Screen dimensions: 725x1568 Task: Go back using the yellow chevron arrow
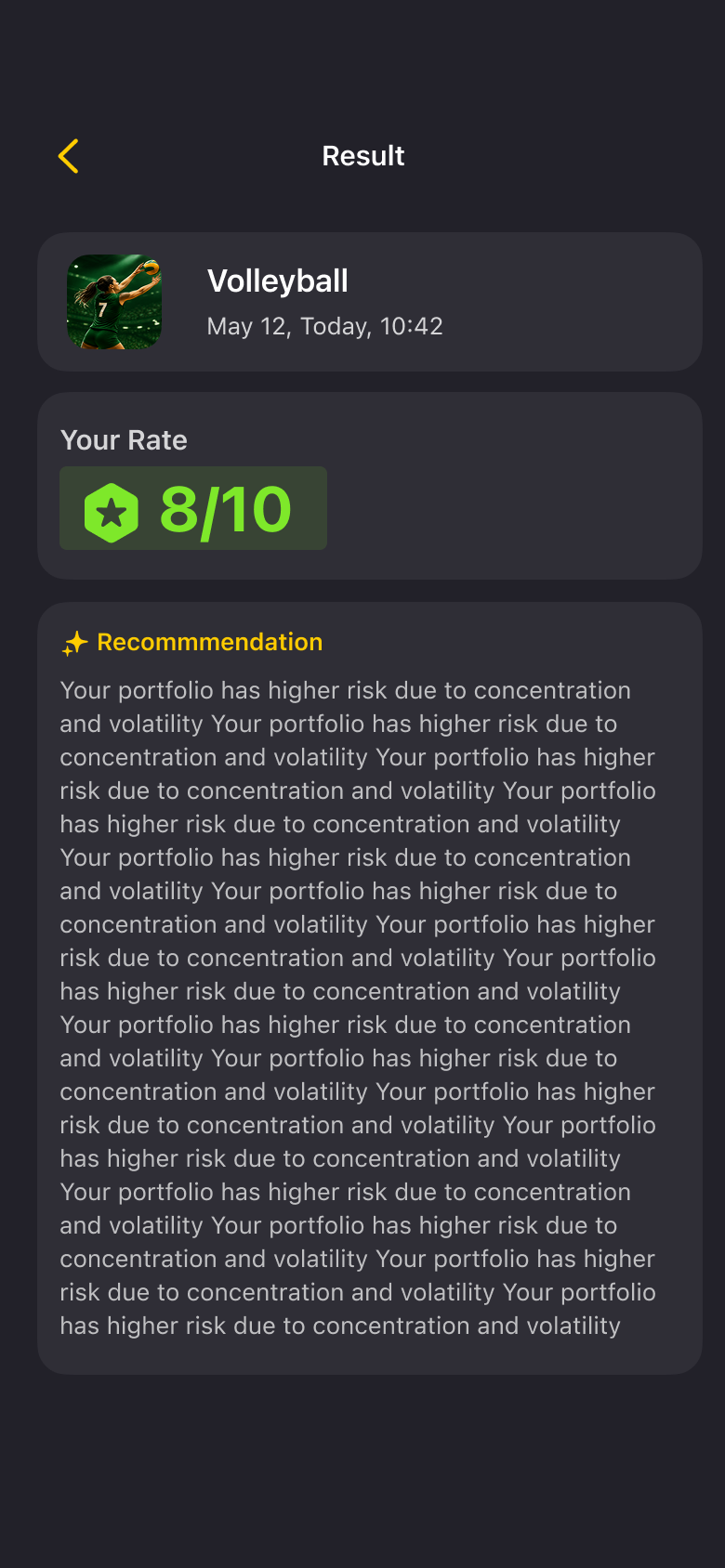point(68,156)
